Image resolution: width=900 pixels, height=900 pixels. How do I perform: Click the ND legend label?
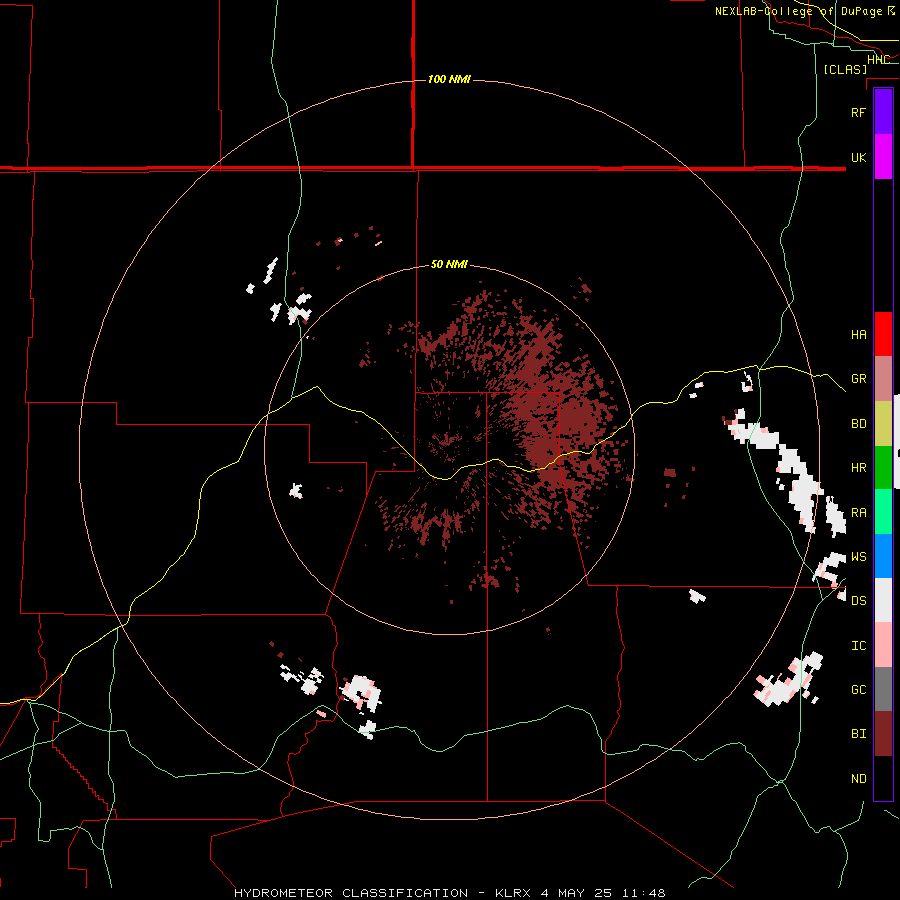(x=858, y=779)
